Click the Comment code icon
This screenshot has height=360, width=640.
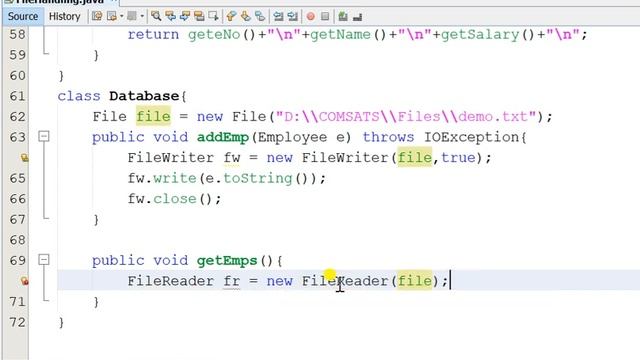(343, 16)
